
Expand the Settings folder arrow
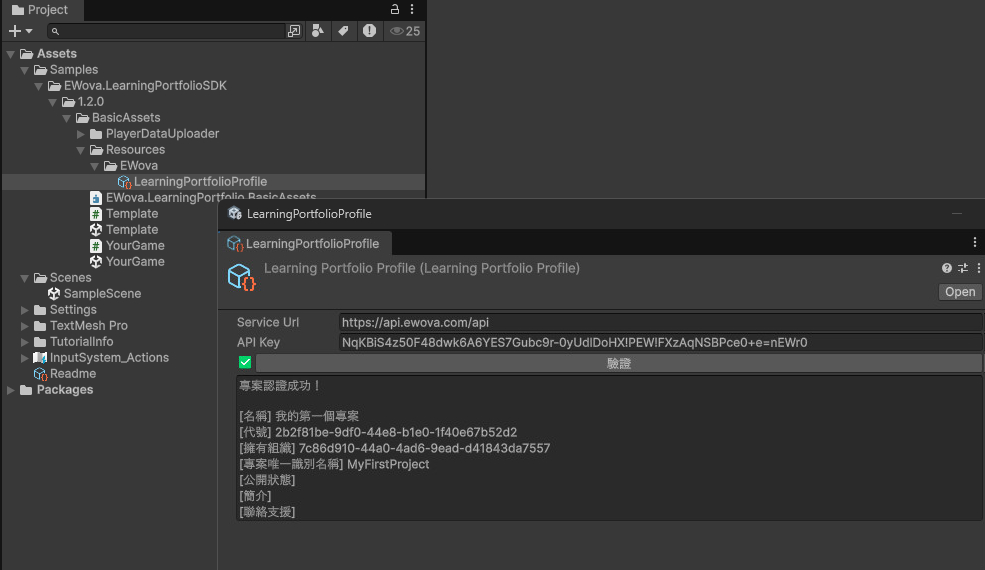(x=24, y=310)
